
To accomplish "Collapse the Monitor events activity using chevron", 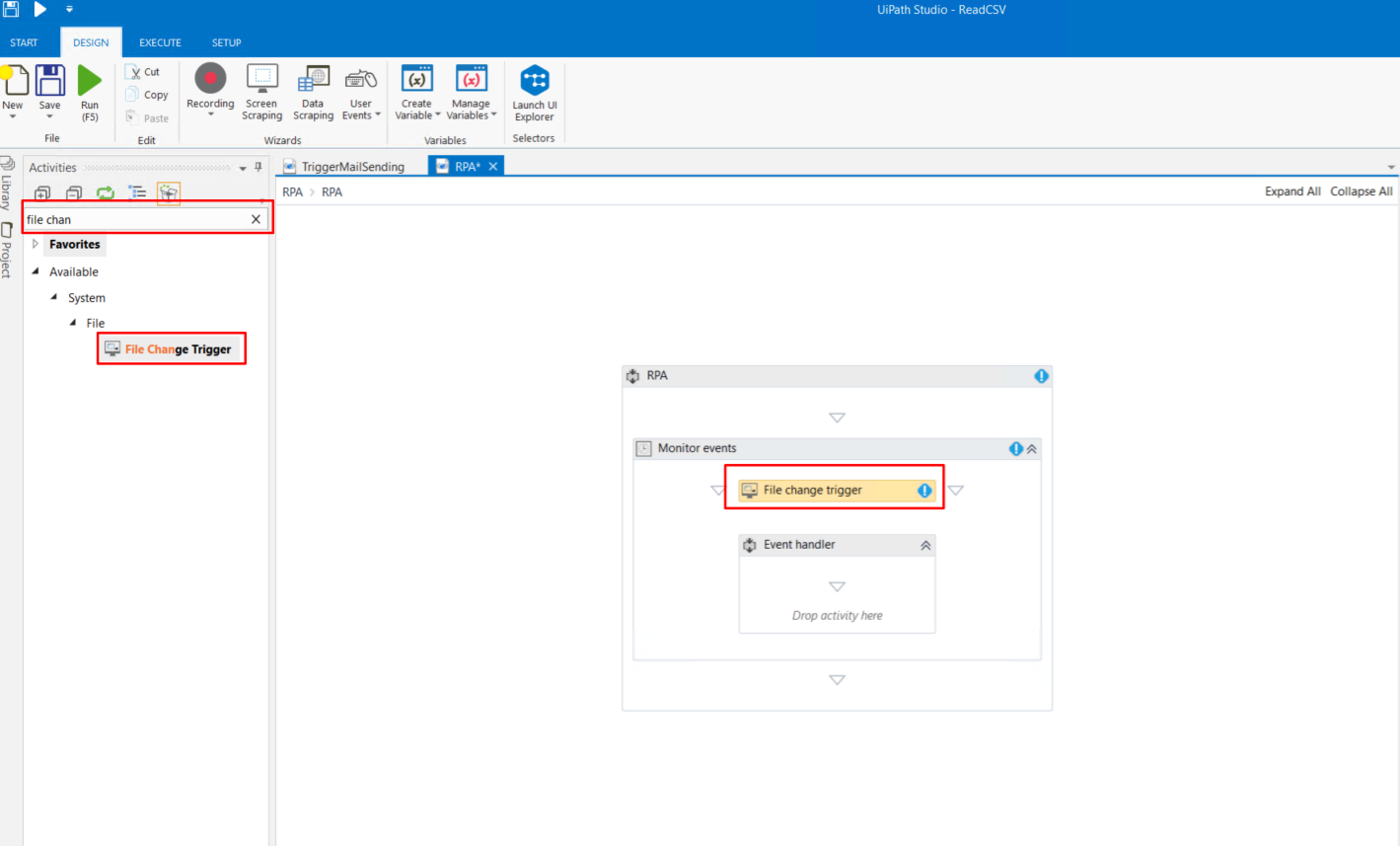I will click(x=1032, y=449).
